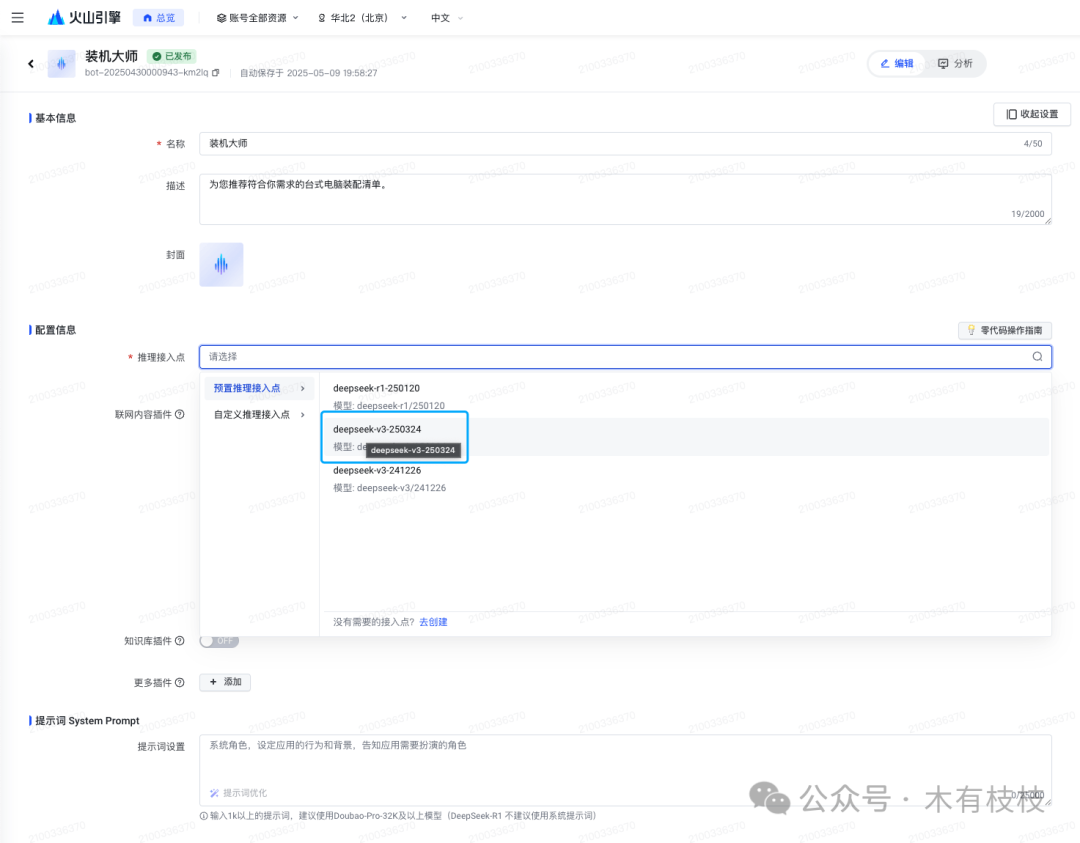This screenshot has width=1080, height=843.
Task: Select 预置推理接入点 category
Action: pyautogui.click(x=259, y=388)
